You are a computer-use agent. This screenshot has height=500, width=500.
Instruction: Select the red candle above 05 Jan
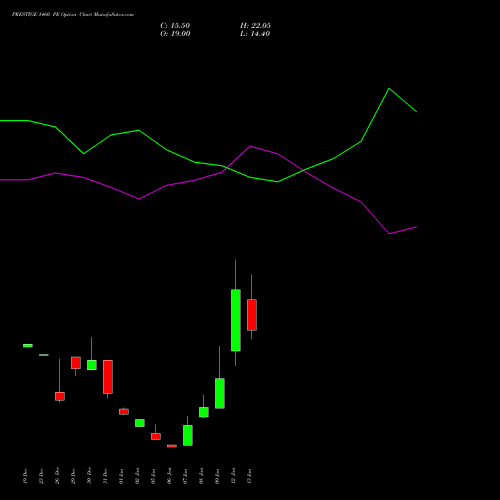[x=156, y=436]
